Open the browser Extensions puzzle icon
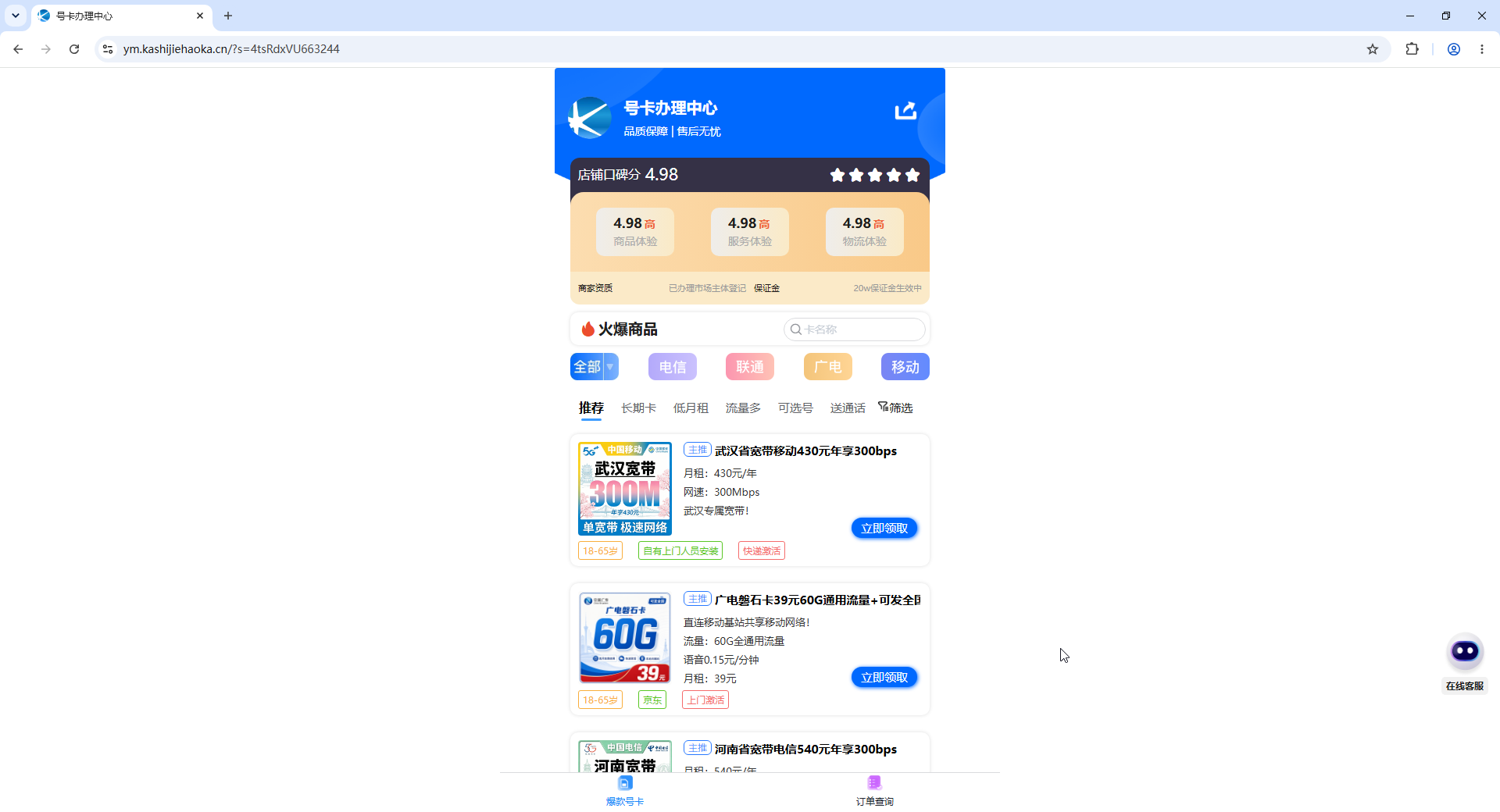This screenshot has height=812, width=1500. pos(1412,49)
